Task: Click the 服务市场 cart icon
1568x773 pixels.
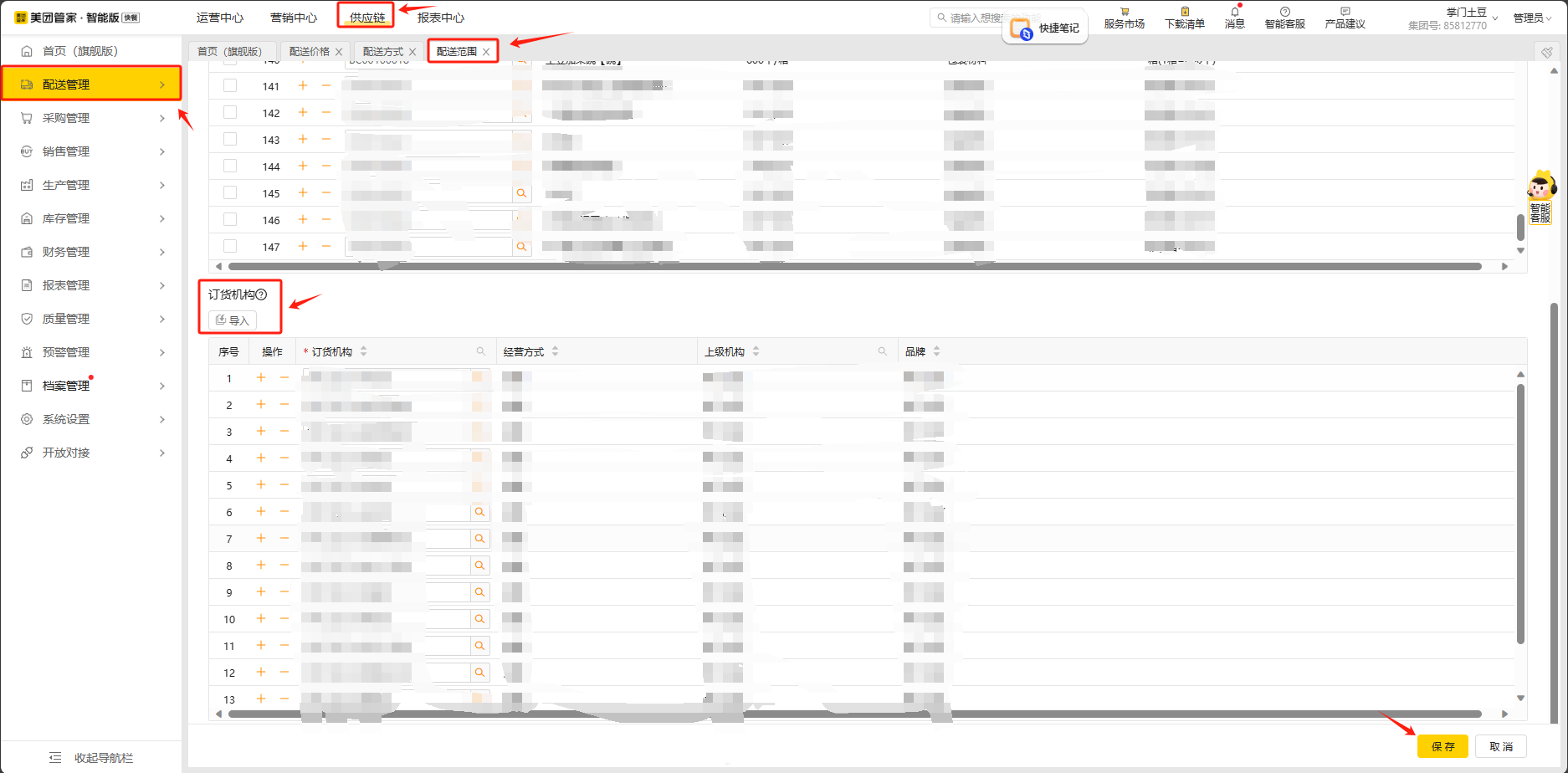Action: pyautogui.click(x=1124, y=12)
